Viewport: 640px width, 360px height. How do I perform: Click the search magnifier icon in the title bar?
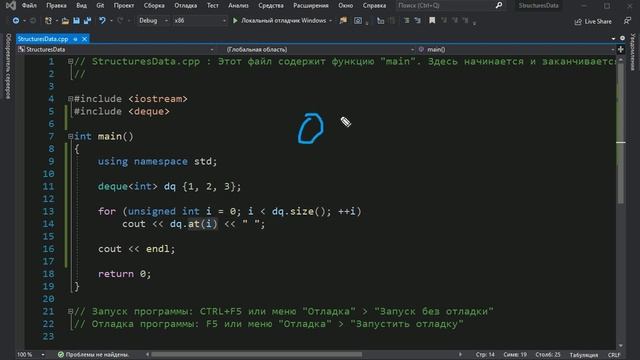499,6
